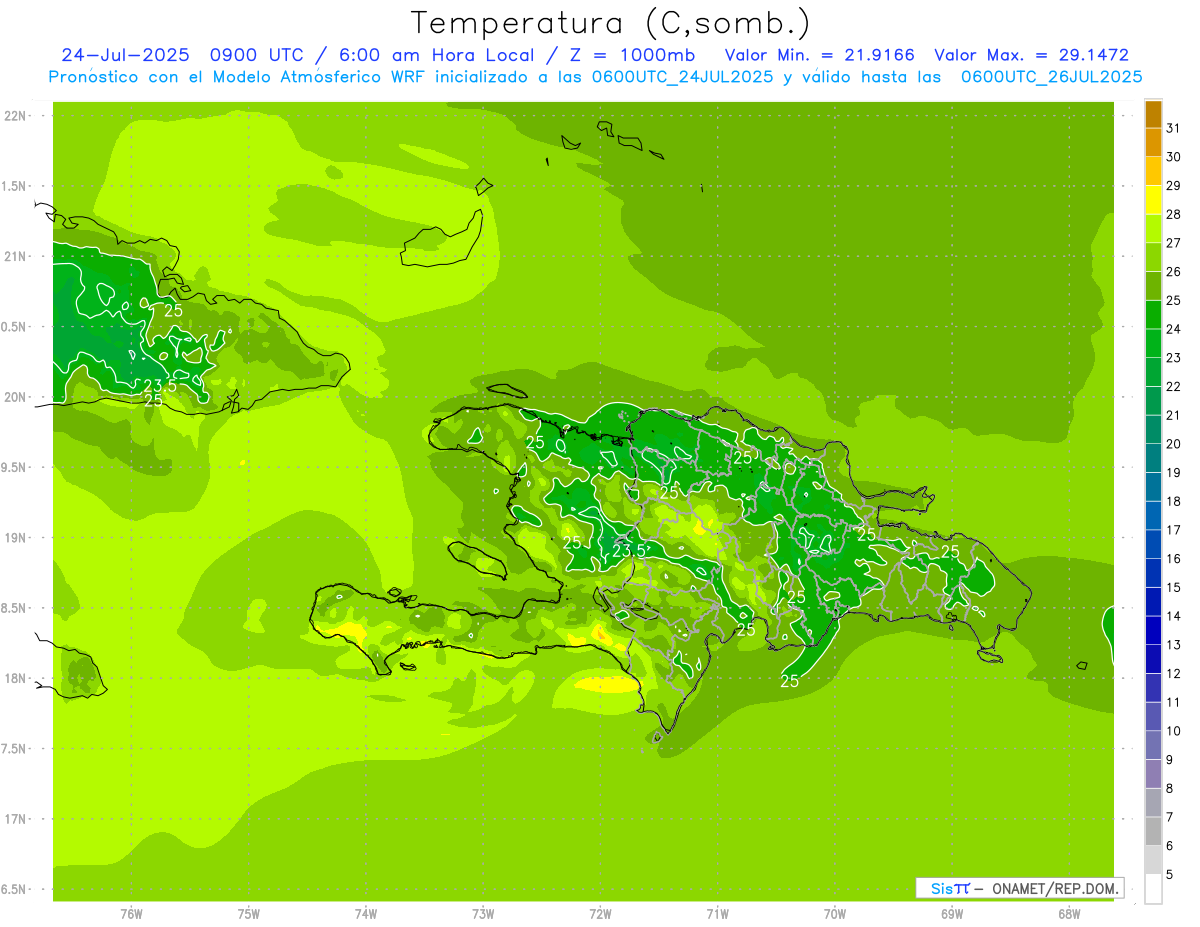Pick the dark blue swatch between 13 and 14
1200x927 pixels.
1153,630
